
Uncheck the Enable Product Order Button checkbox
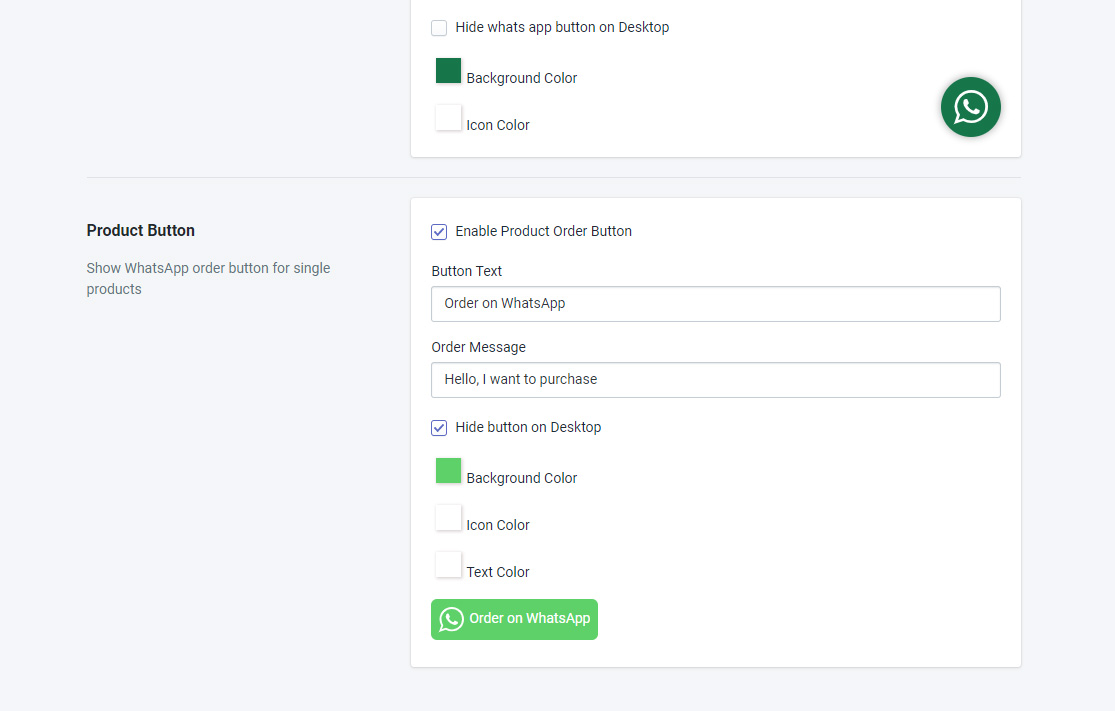point(439,232)
